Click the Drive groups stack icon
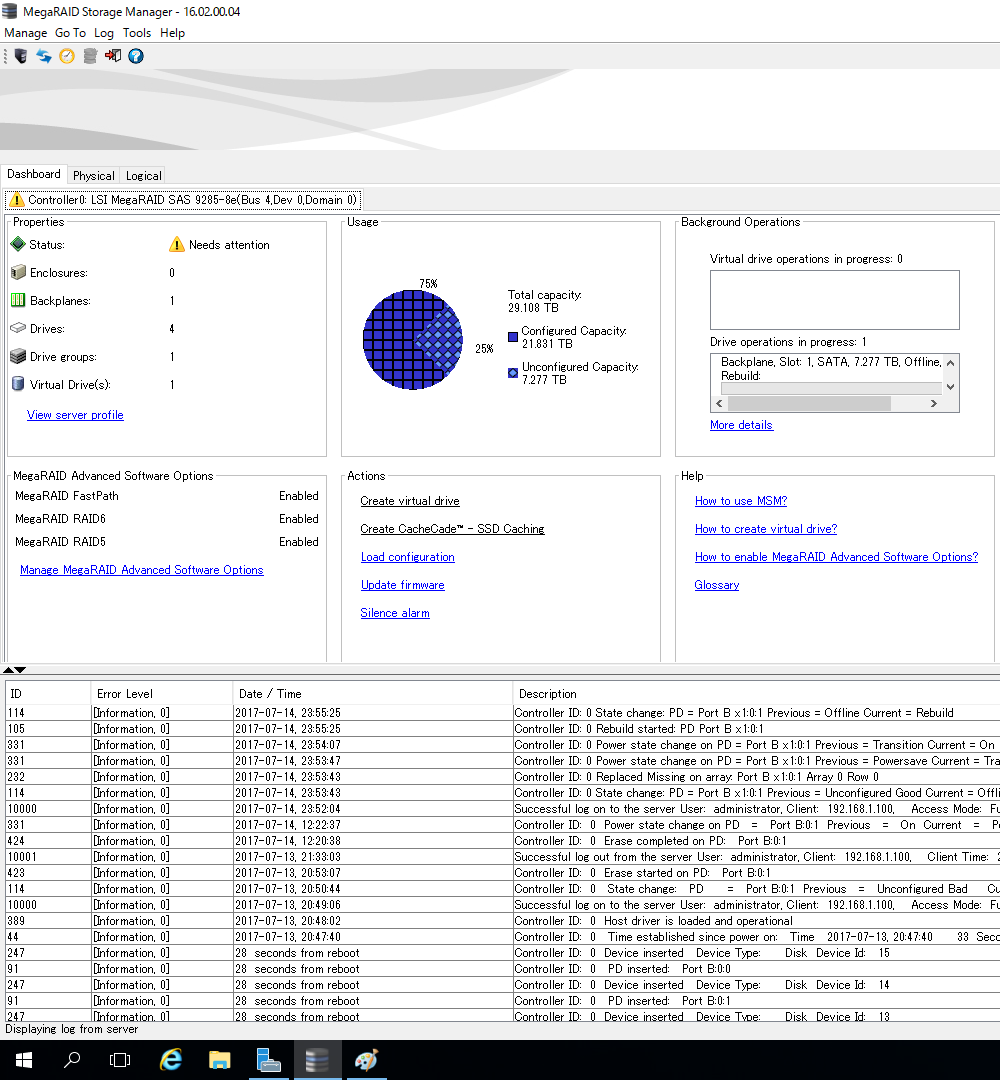Screen dimensions: 1000x1080 click(x=19, y=356)
